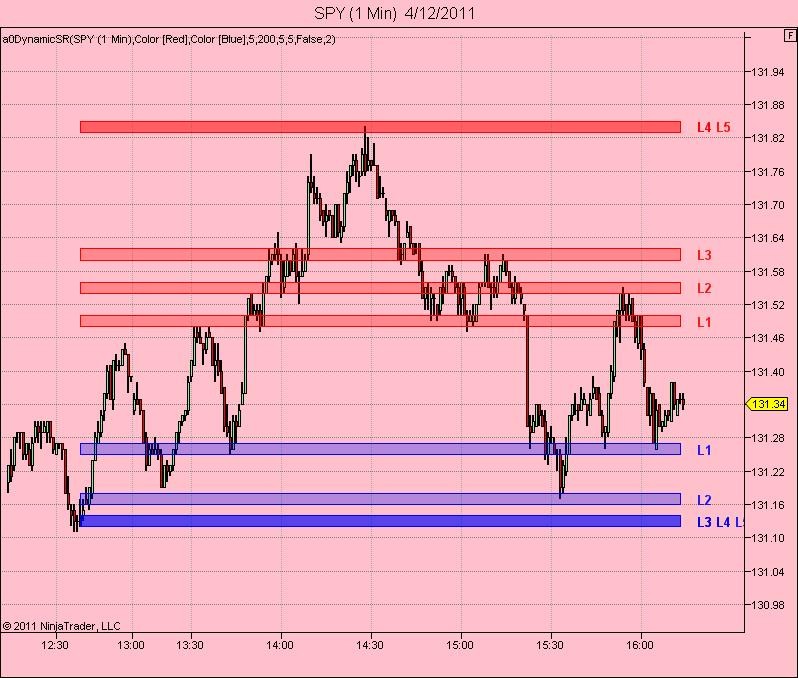The height and width of the screenshot is (678, 798).
Task: Select the dark blue L3 L4 support zone
Action: click(380, 521)
